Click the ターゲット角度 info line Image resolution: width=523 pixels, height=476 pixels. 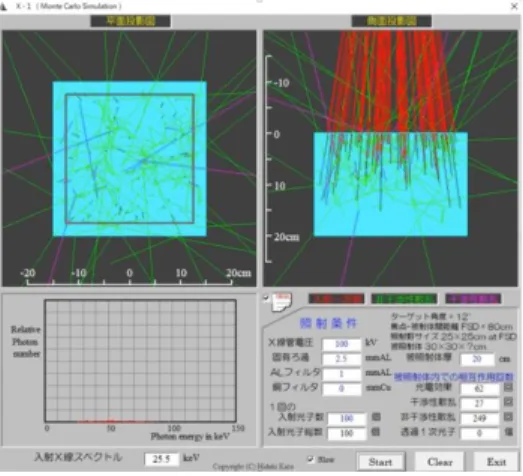tap(431, 317)
